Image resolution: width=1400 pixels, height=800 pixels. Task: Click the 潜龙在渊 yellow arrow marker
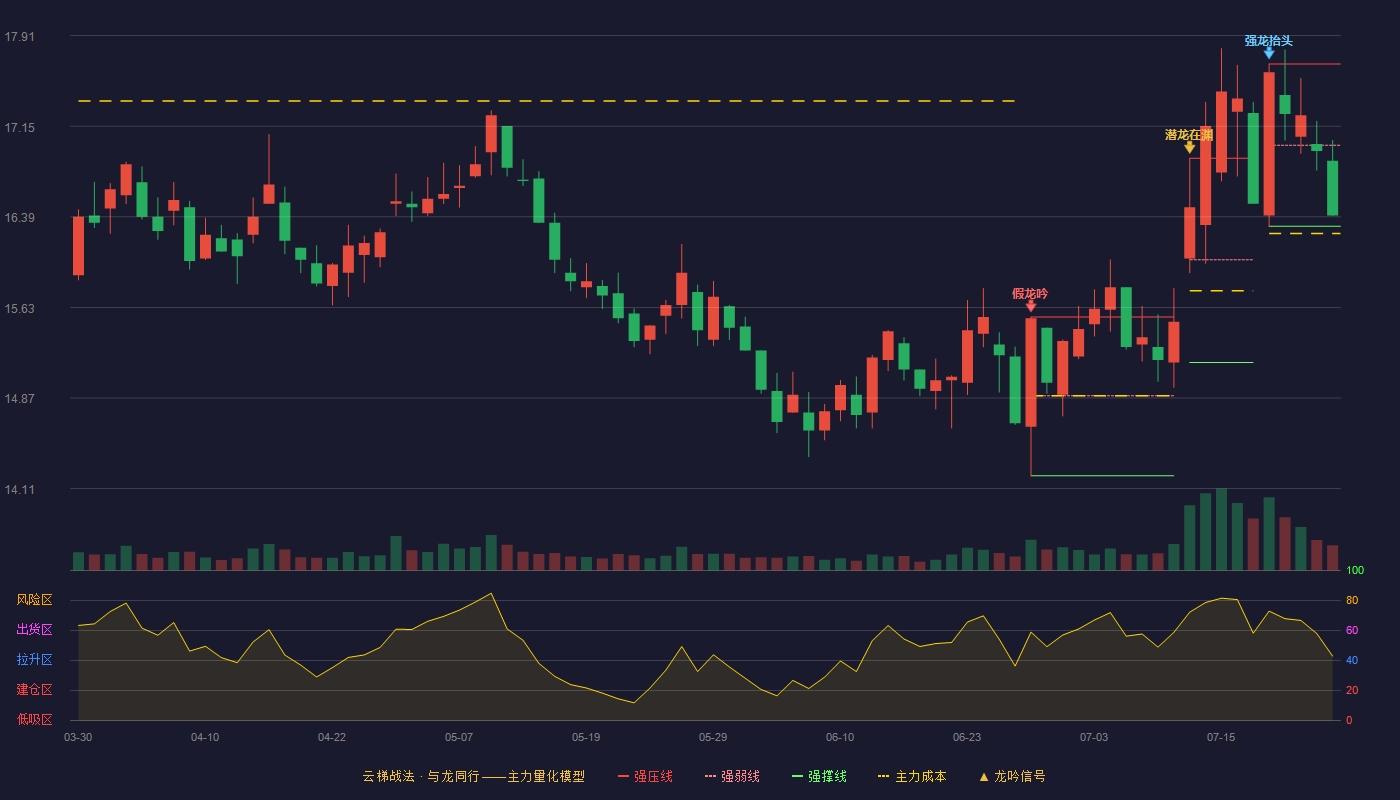tap(1190, 147)
